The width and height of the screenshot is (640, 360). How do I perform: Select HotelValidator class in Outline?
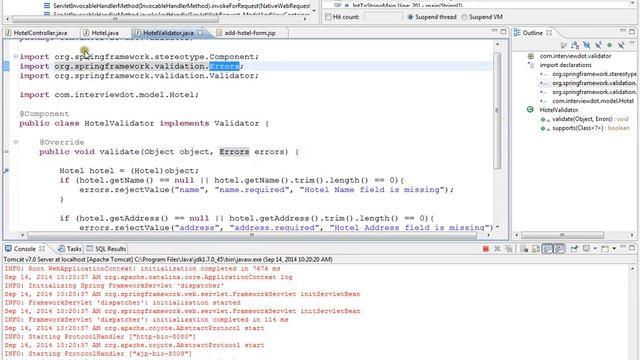coord(559,110)
